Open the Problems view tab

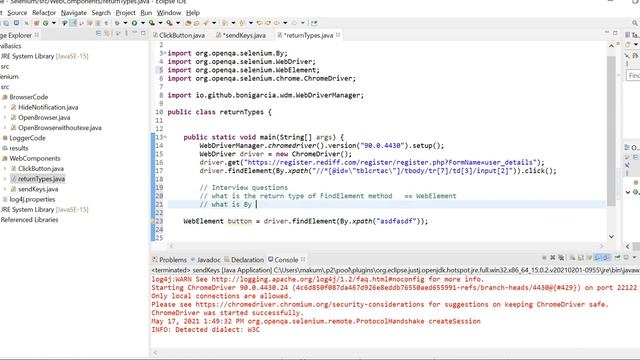pyautogui.click(x=169, y=260)
